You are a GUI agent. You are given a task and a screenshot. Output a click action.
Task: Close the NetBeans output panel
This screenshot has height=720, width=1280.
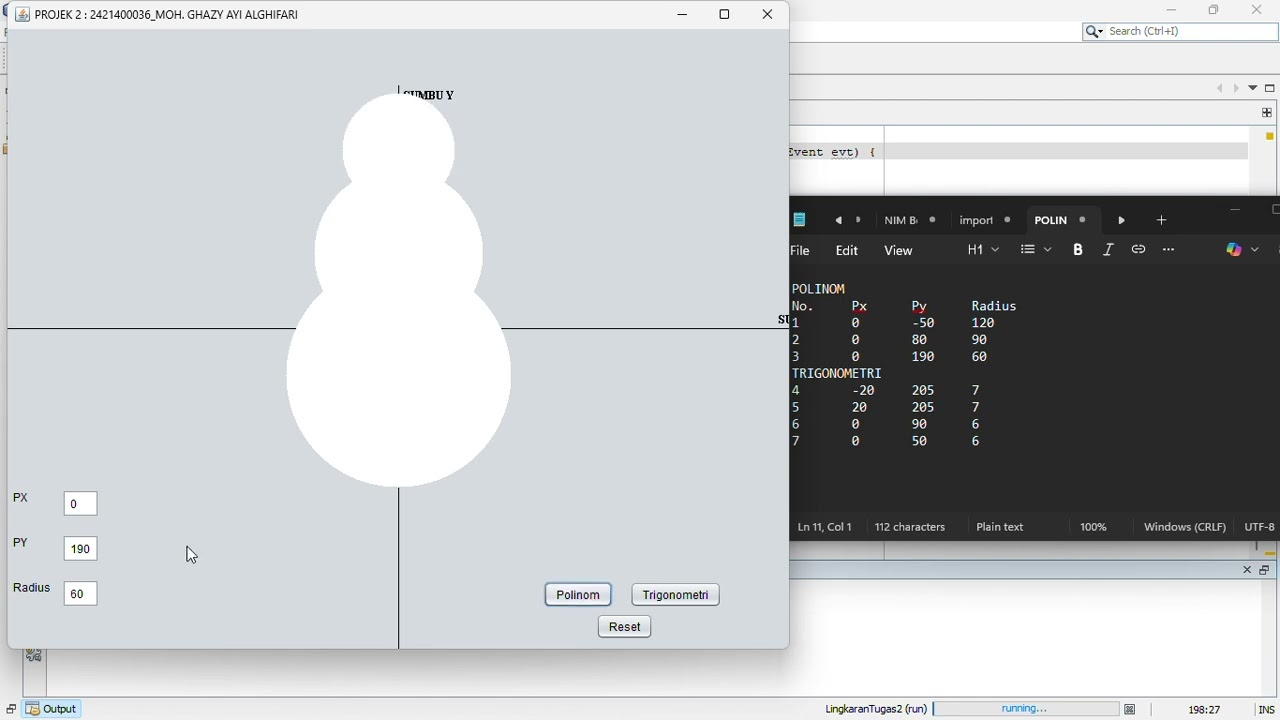[1247, 570]
